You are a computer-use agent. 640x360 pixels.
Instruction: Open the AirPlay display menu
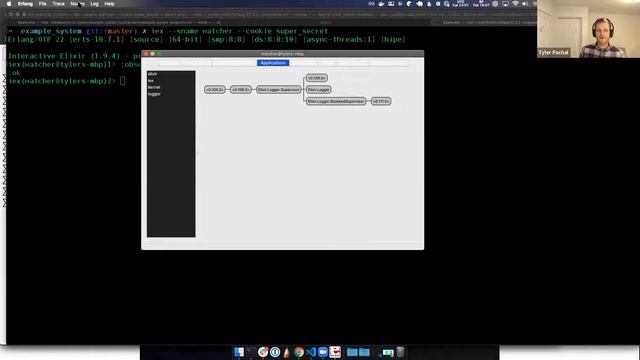pyautogui.click(x=505, y=4)
